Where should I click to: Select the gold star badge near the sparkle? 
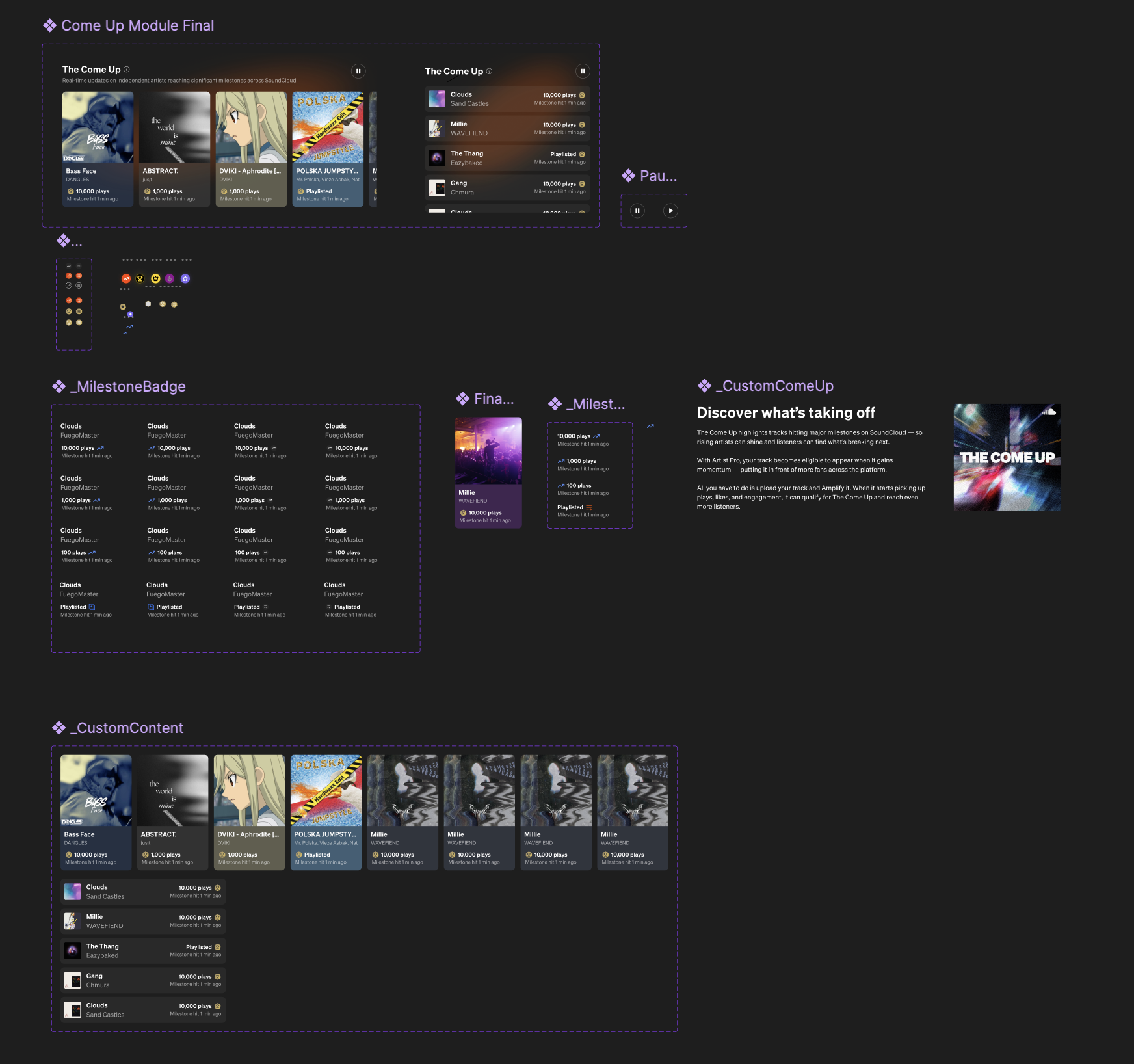pos(123,307)
